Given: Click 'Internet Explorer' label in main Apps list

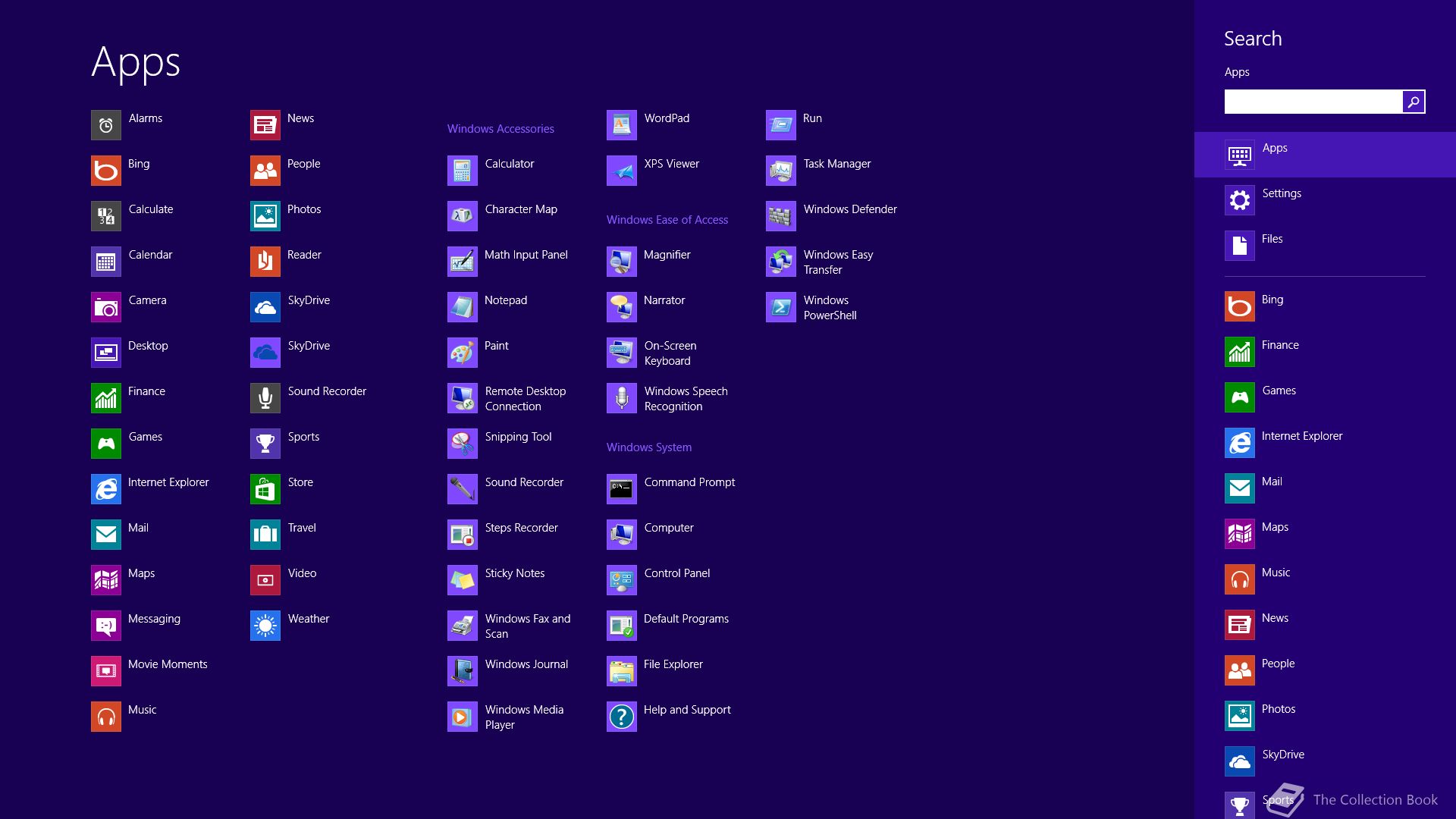Looking at the screenshot, I should point(168,482).
